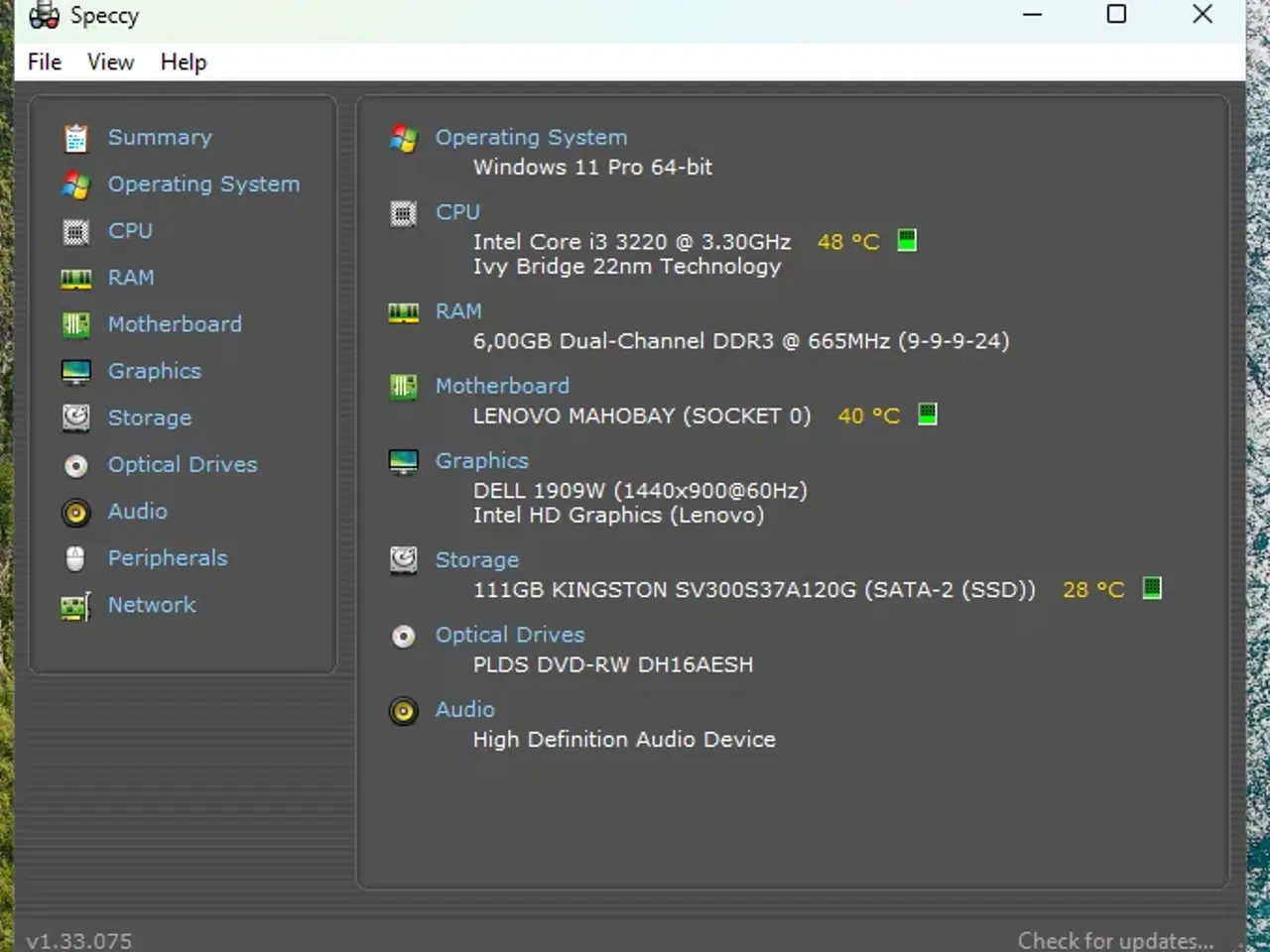Open the File menu

point(45,61)
